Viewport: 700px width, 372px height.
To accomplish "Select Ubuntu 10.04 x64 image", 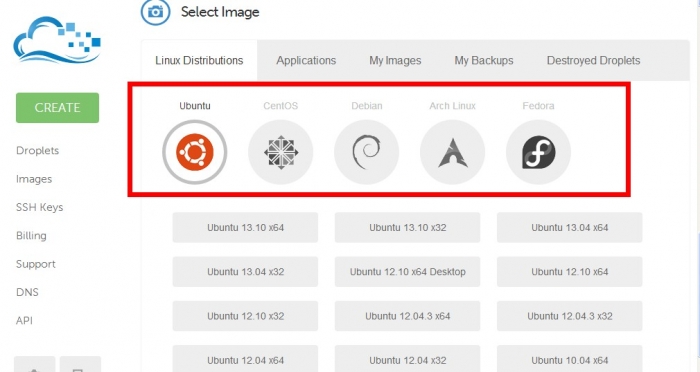I will tap(570, 359).
